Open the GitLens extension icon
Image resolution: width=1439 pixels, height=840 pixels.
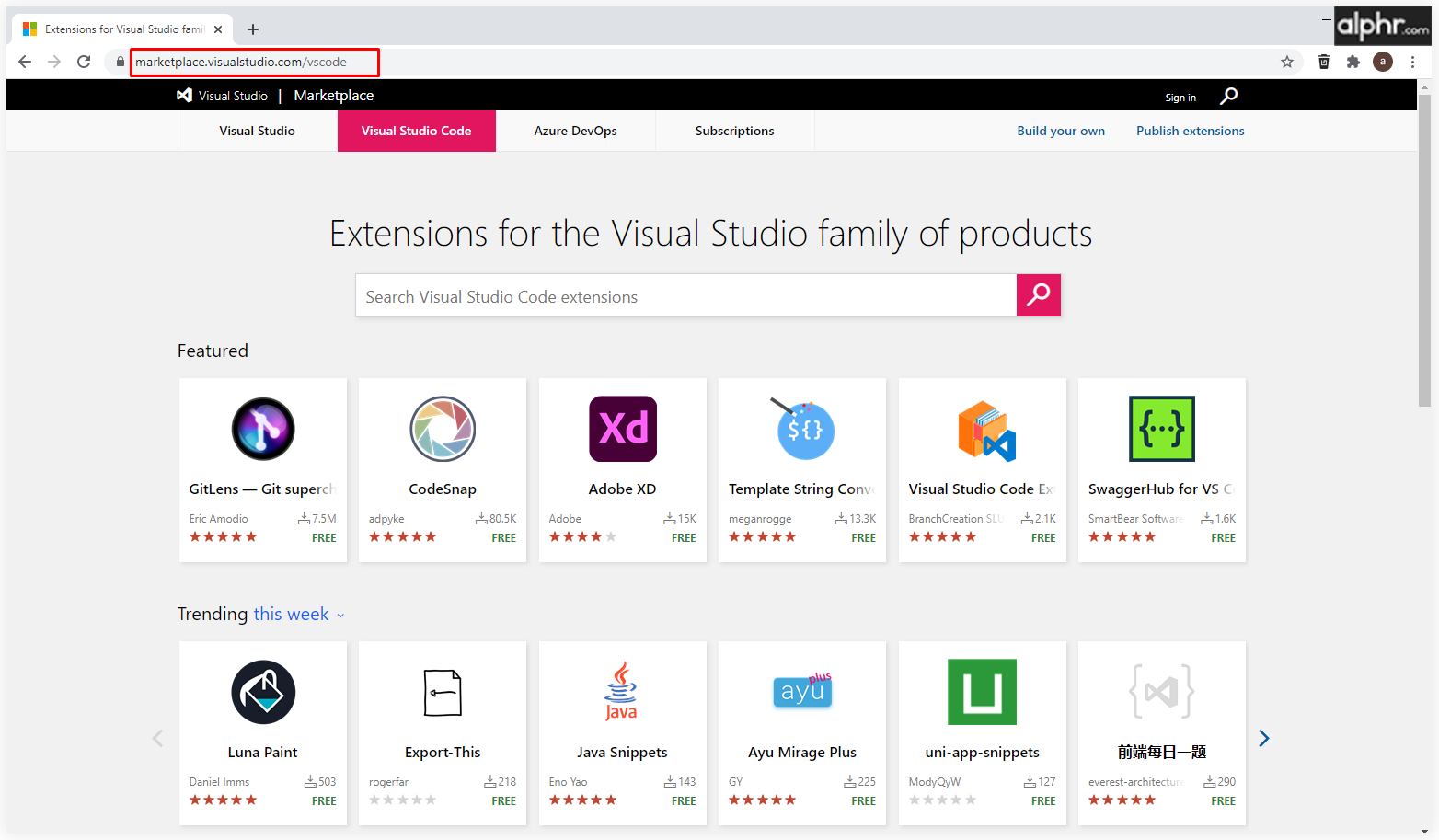[x=263, y=429]
